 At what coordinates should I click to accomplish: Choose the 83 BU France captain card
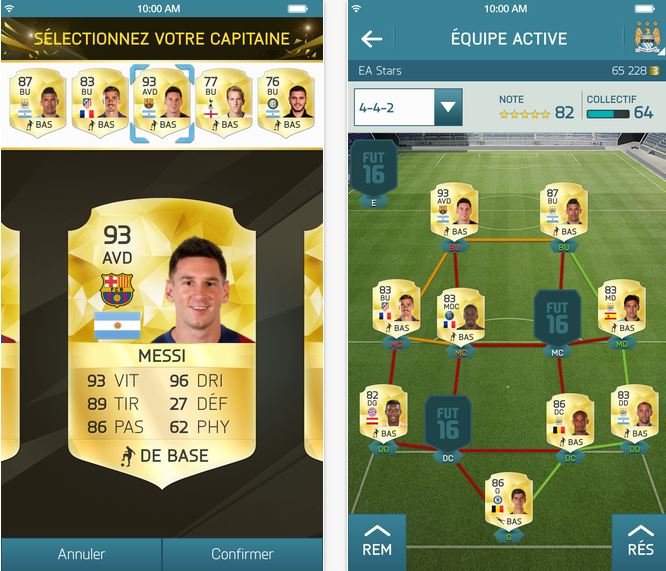pyautogui.click(x=100, y=102)
